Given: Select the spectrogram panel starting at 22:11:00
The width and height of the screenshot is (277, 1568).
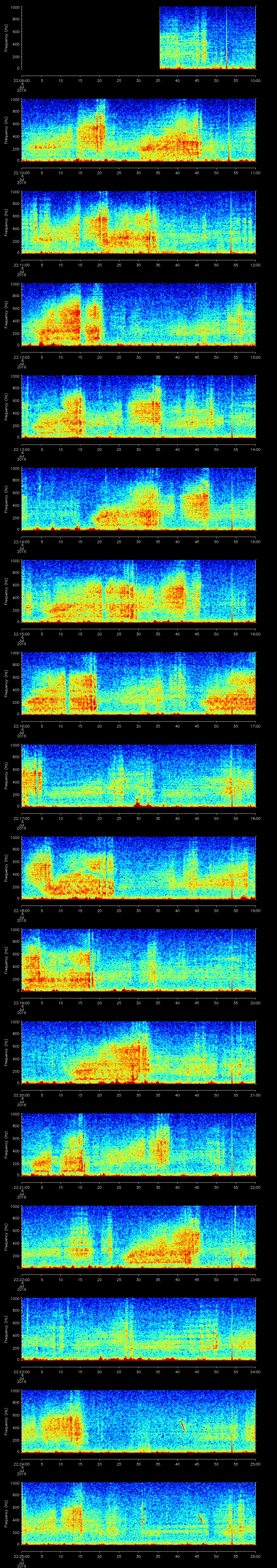Looking at the screenshot, I should (x=138, y=222).
